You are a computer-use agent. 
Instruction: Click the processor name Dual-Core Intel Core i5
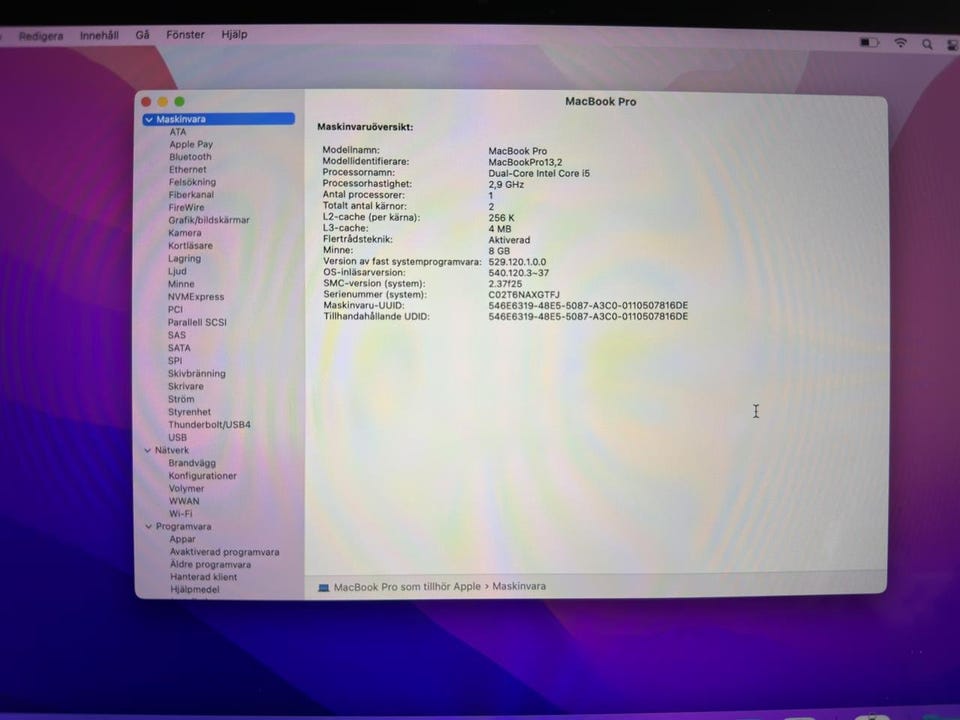pos(539,173)
